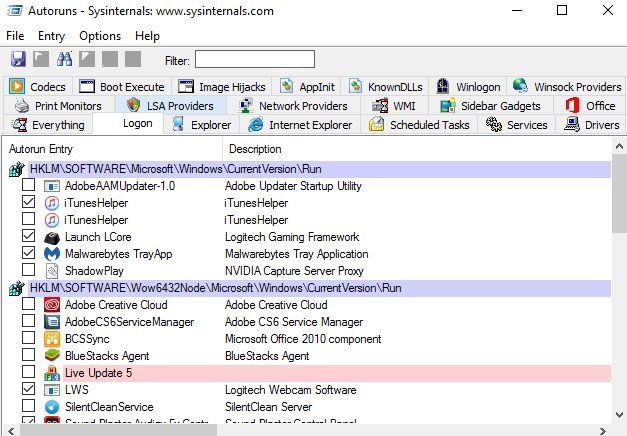Viewport: 627px width, 436px height.
Task: Enable the AdobeAAMUpdater-1.0 checkbox
Action: pyautogui.click(x=28, y=185)
